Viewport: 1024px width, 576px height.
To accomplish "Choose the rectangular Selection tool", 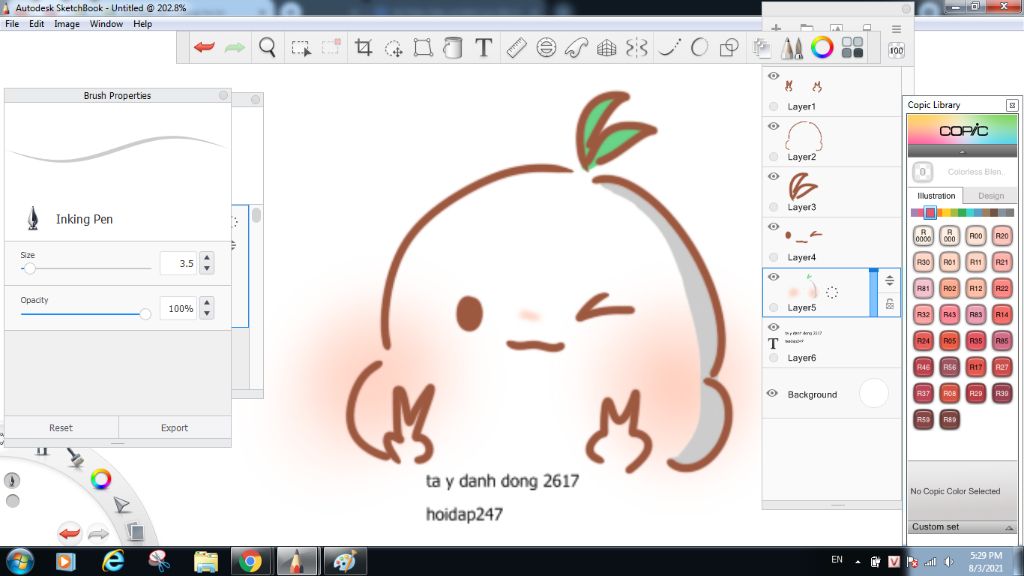I will [301, 48].
